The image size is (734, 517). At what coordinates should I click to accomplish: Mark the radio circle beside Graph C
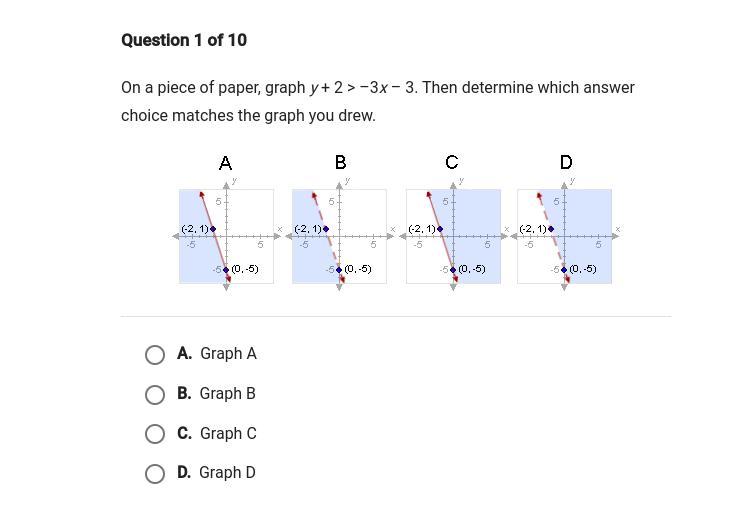155,434
